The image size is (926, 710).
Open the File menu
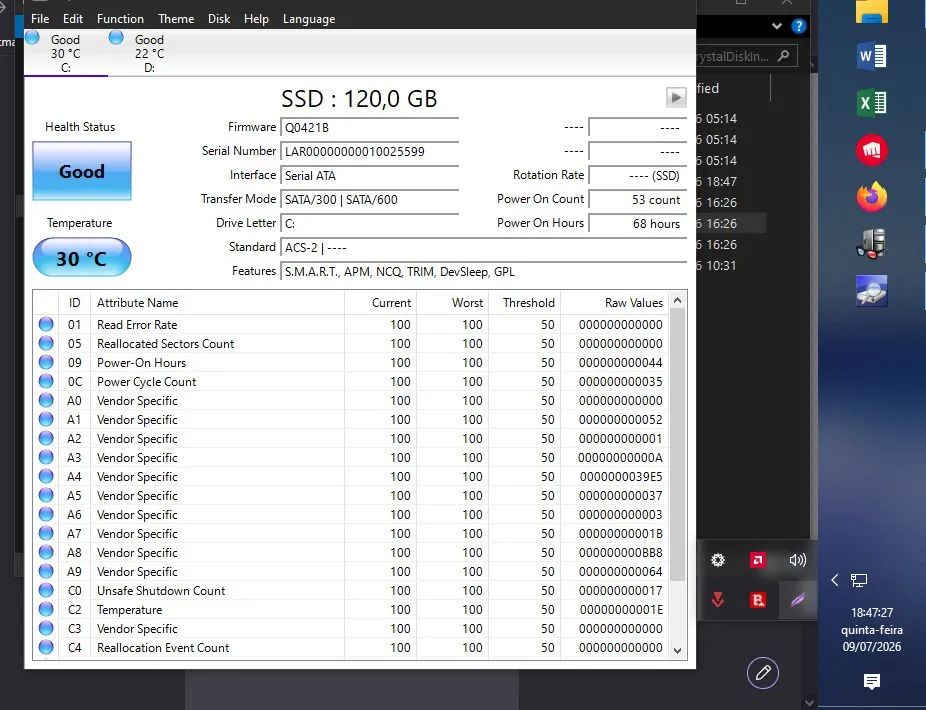click(x=40, y=19)
